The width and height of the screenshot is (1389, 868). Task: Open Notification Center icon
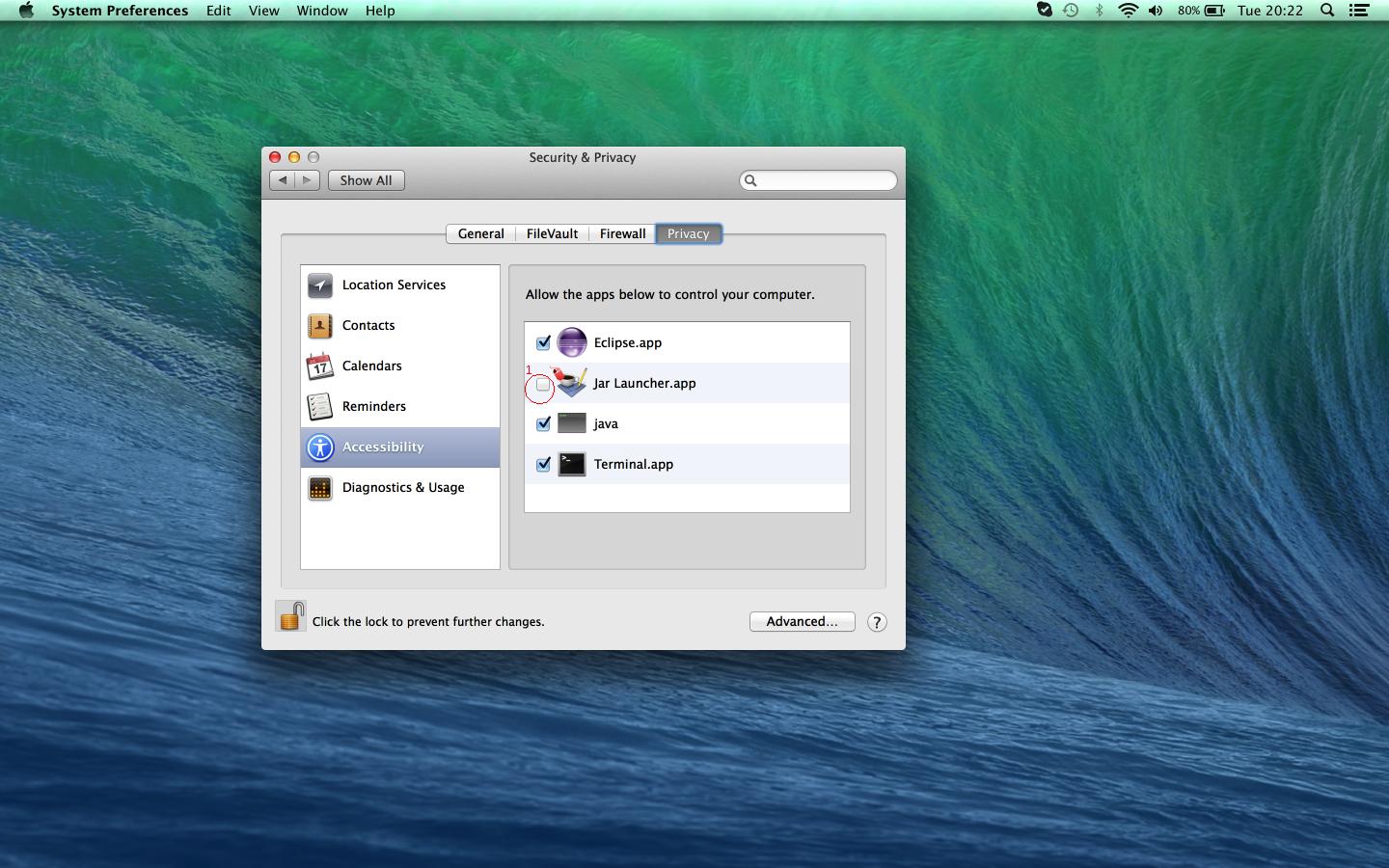point(1359,11)
